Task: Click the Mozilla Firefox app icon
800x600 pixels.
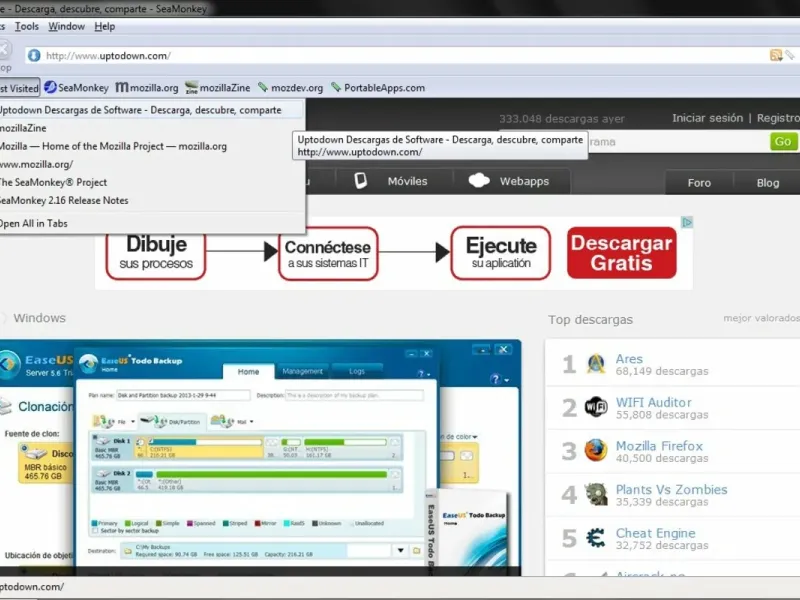Action: point(595,451)
